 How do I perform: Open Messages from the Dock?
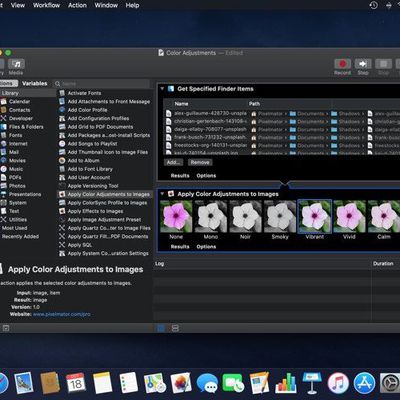[x=207, y=383]
